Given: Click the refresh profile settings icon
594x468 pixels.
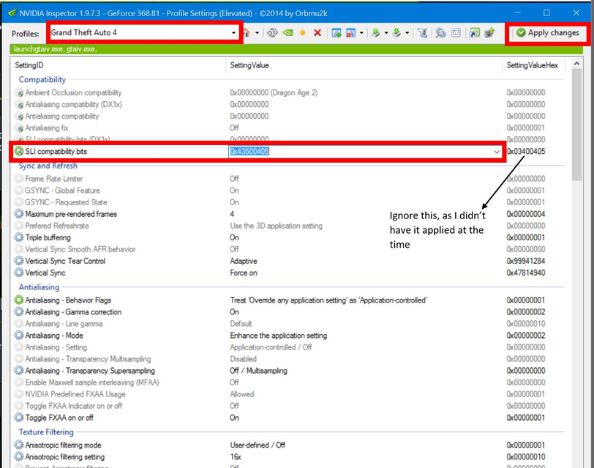Looking at the screenshot, I should tap(272, 33).
